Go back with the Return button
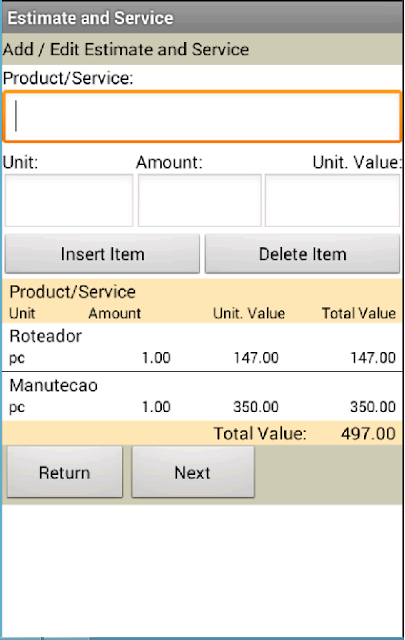405x640 pixels. coord(65,472)
